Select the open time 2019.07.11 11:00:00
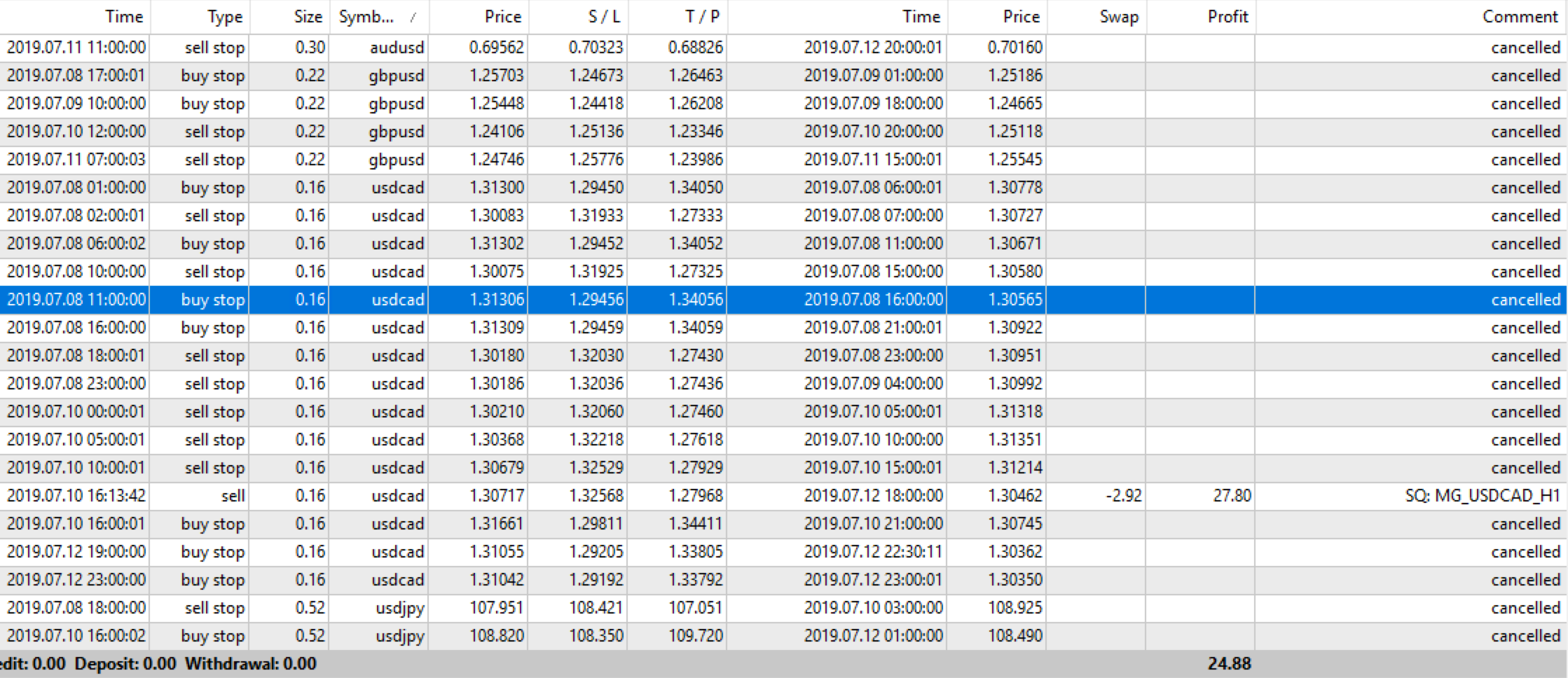Viewport: 1568px width, 678px height. (x=76, y=48)
